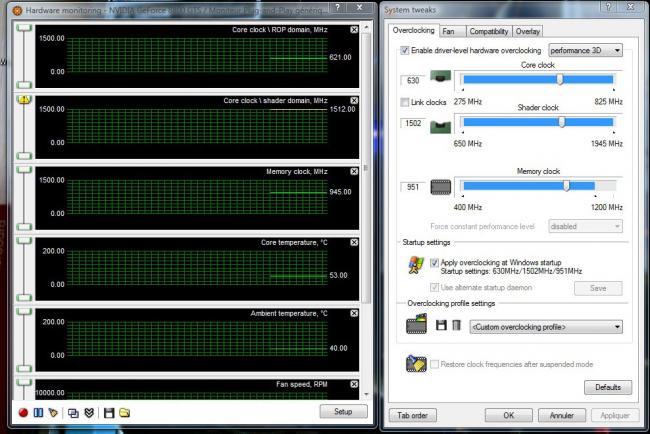The height and width of the screenshot is (434, 650).
Task: Click the Setup button in Hardware monitoring
Action: tap(343, 412)
